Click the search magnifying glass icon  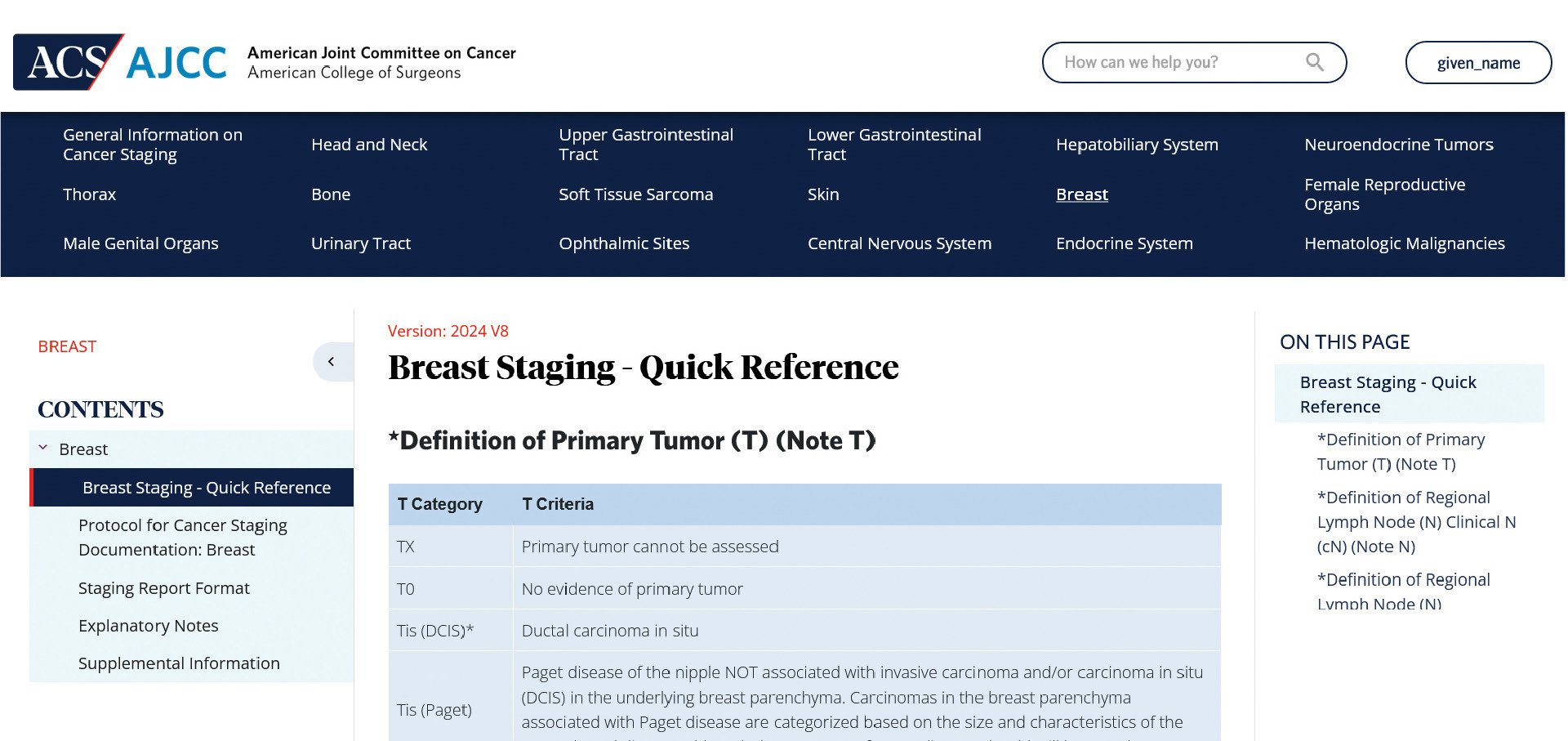[x=1315, y=61]
